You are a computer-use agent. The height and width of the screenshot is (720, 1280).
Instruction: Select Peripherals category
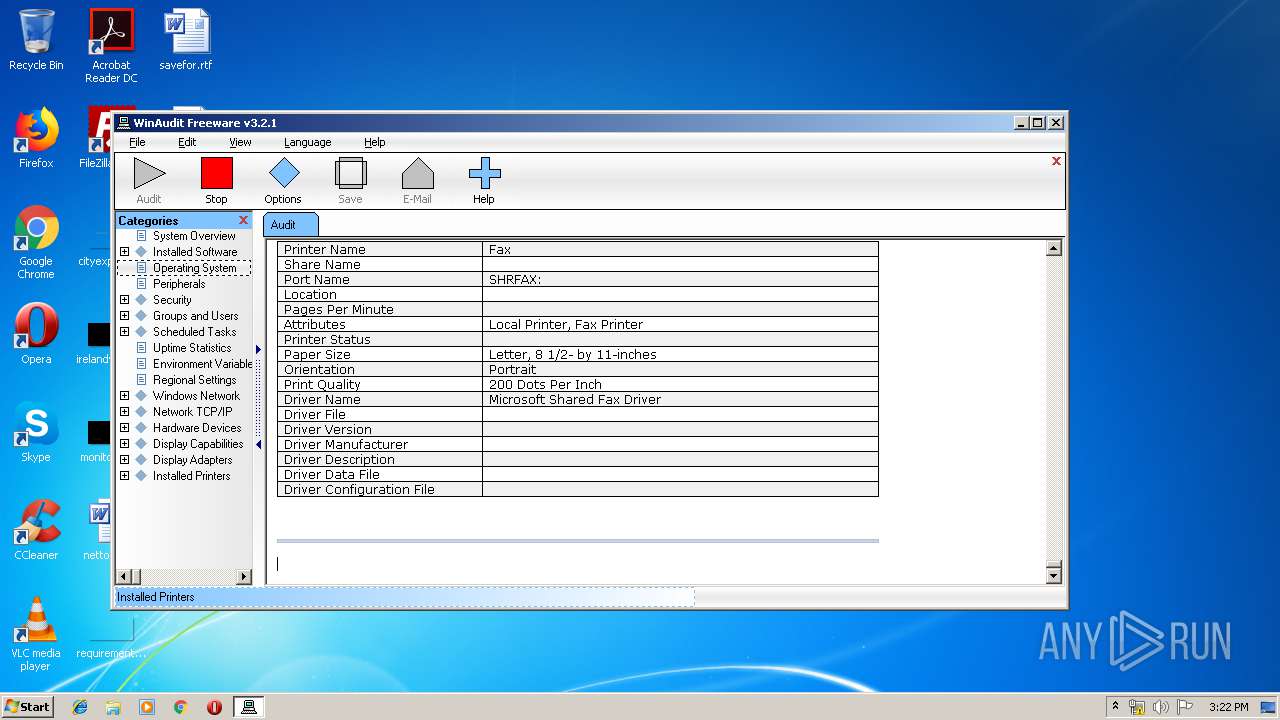click(x=179, y=284)
